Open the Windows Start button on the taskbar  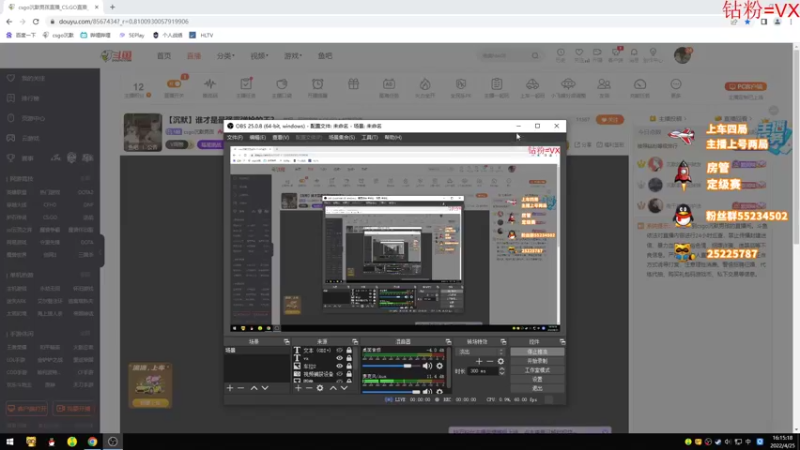(x=10, y=442)
